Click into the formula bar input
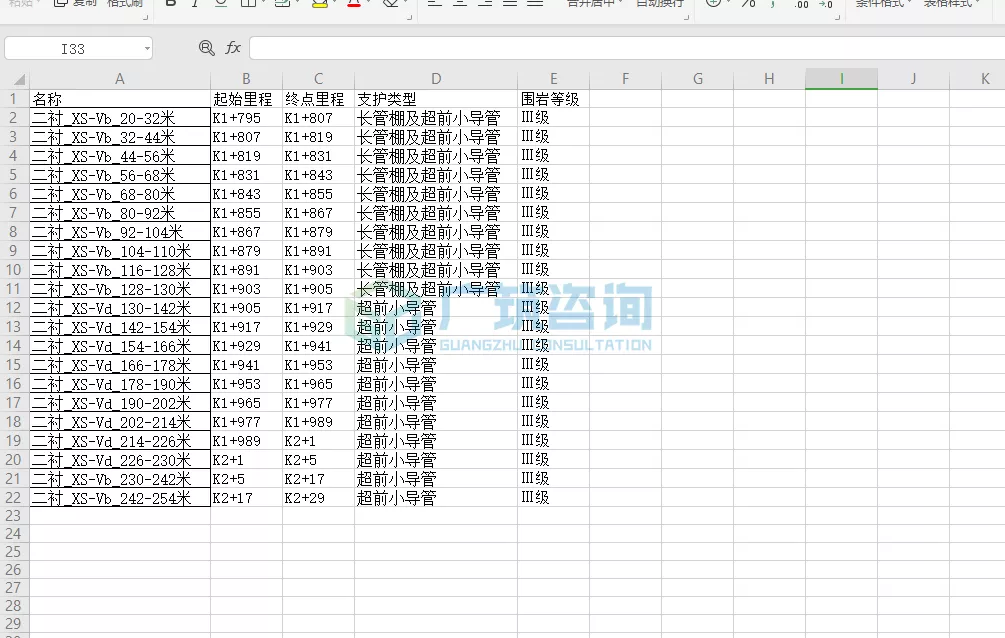 pos(627,48)
